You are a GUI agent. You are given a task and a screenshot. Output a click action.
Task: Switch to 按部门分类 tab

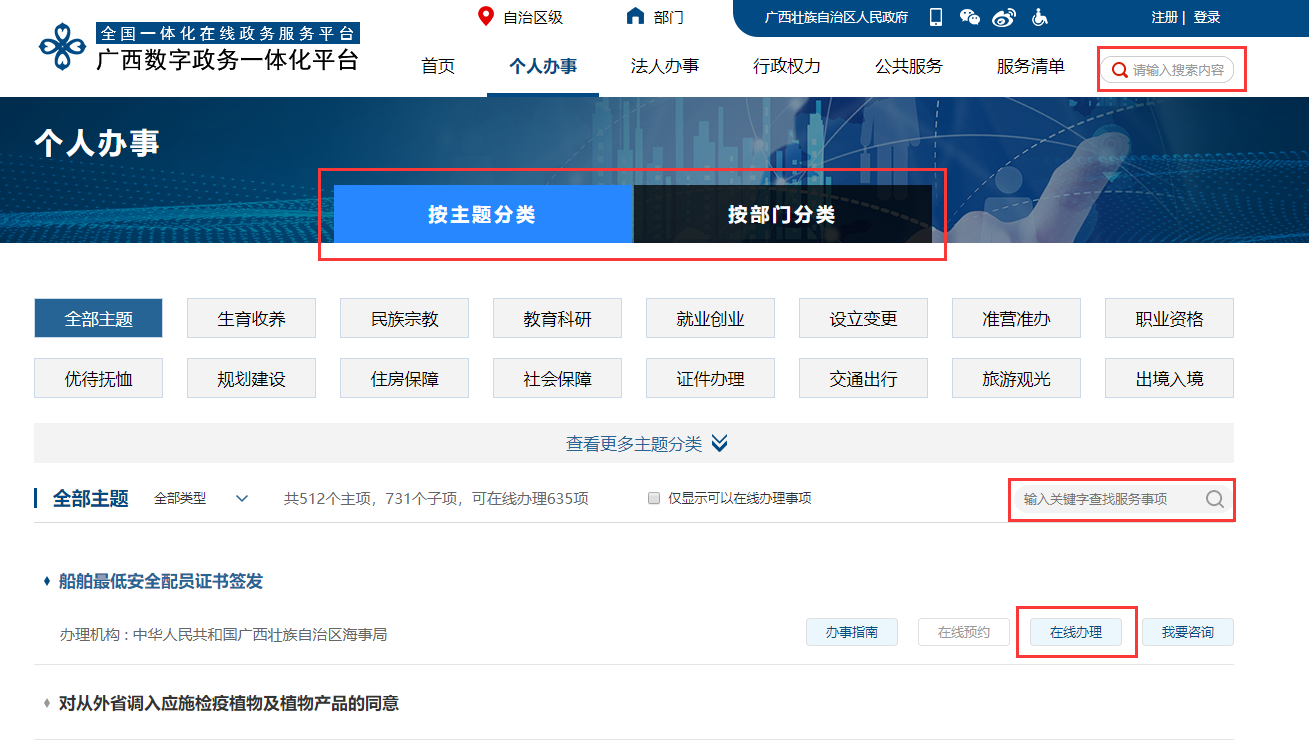point(781,214)
